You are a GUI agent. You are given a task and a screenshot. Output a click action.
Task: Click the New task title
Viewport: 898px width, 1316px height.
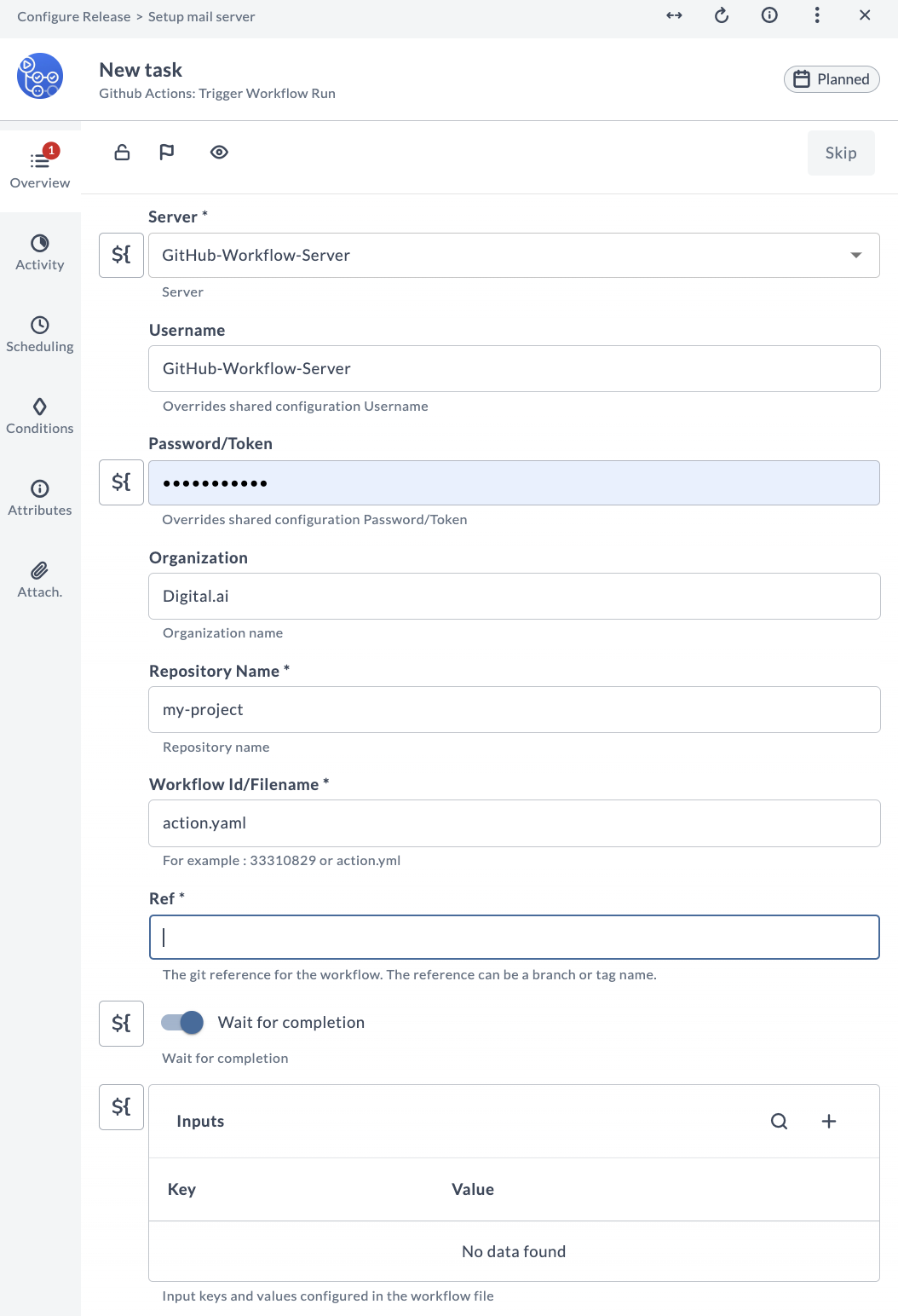click(141, 70)
